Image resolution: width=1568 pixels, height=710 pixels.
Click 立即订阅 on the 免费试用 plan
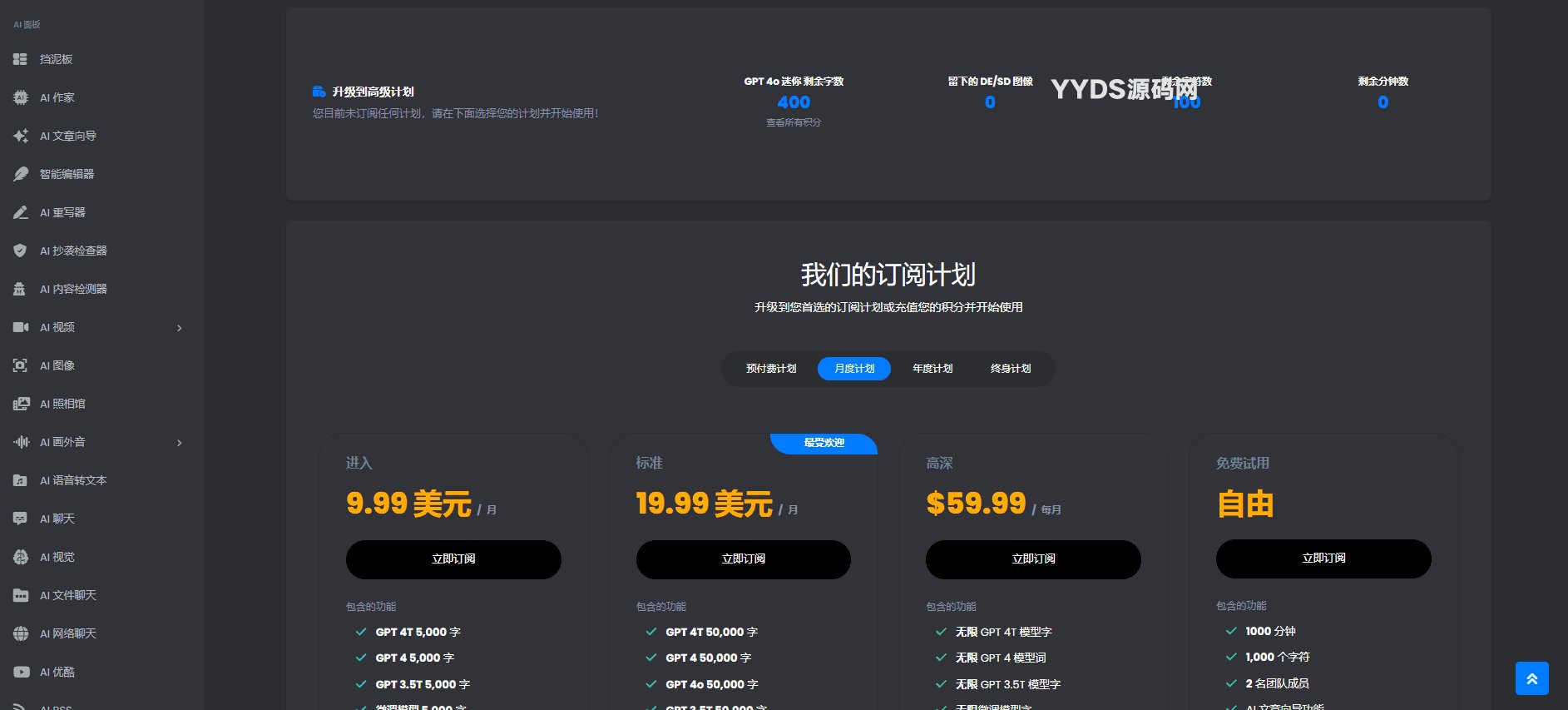point(1323,559)
